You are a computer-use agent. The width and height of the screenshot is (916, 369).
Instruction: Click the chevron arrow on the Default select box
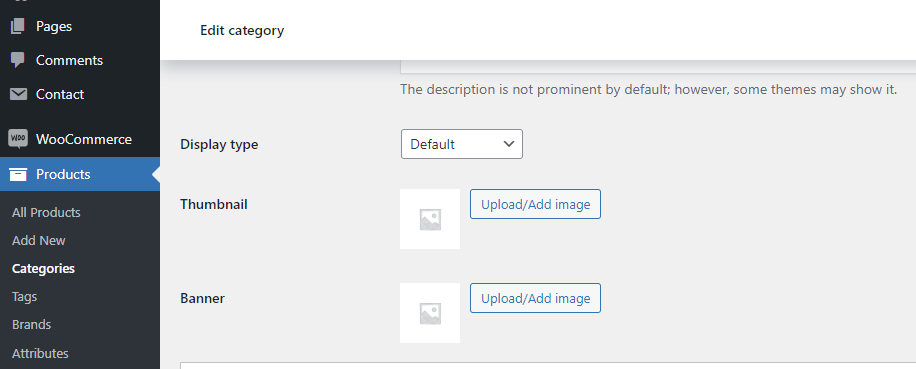pyautogui.click(x=509, y=144)
